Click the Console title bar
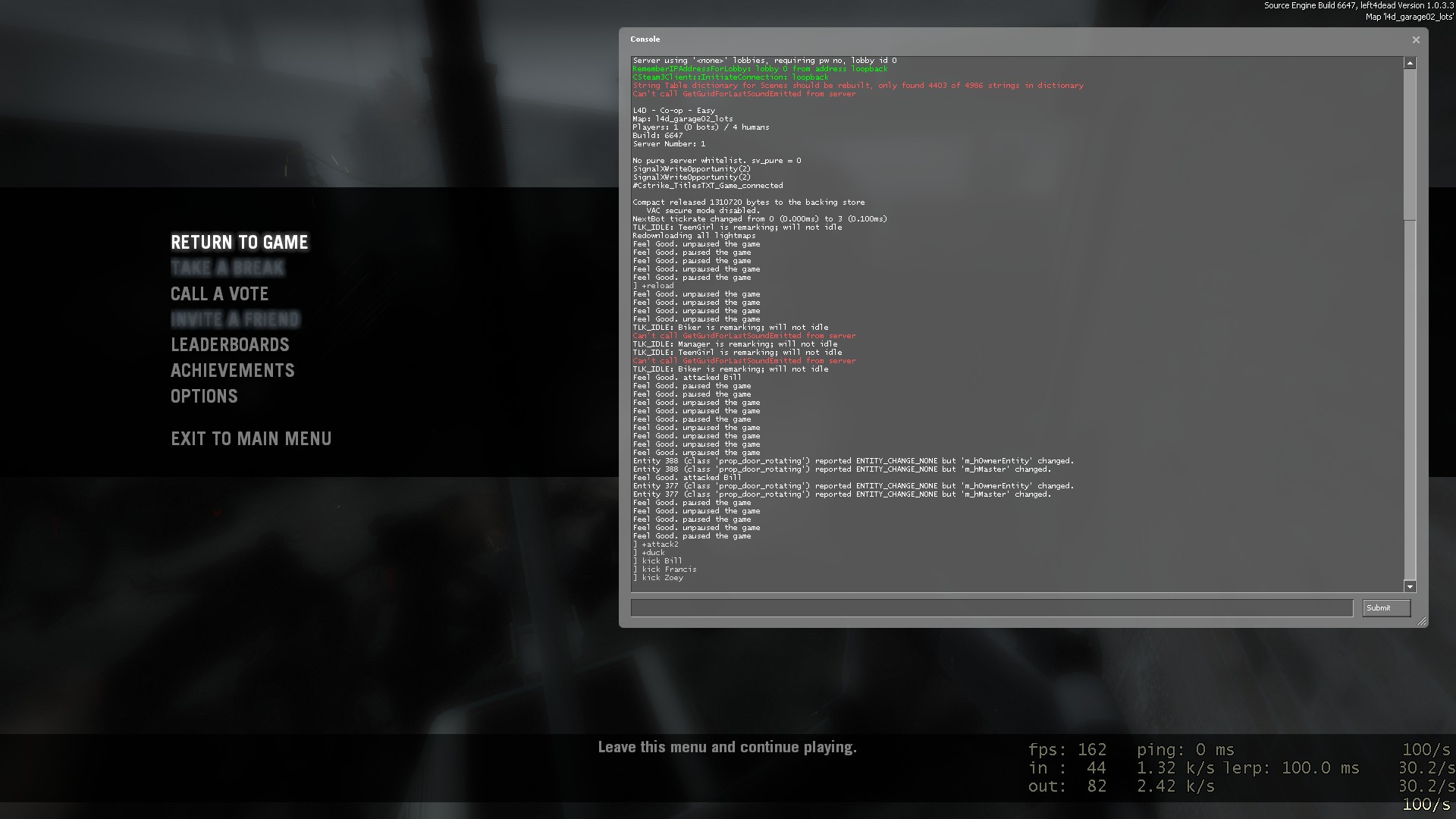Viewport: 1456px width, 819px height. [986, 39]
